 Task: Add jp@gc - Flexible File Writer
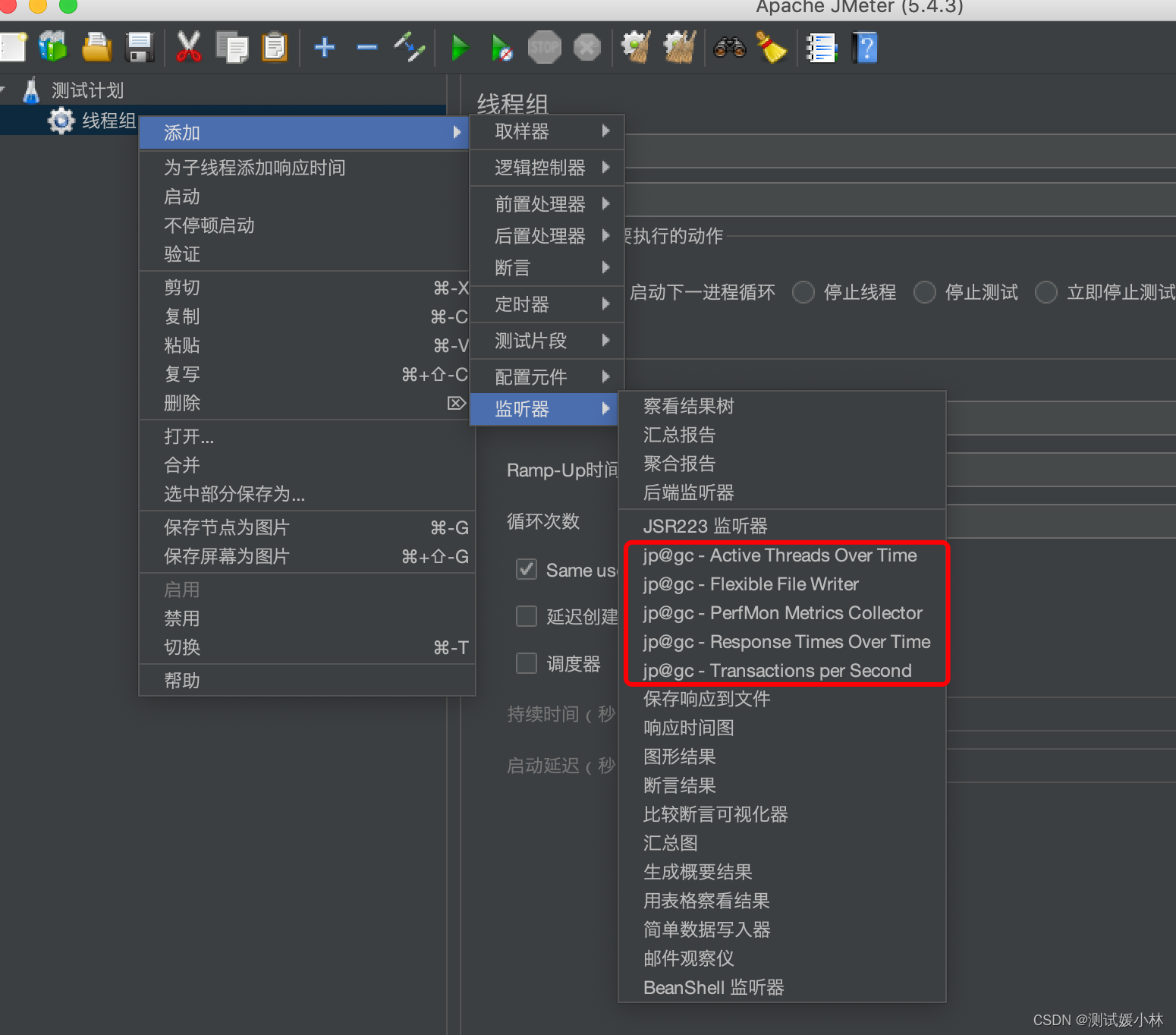[x=782, y=584]
